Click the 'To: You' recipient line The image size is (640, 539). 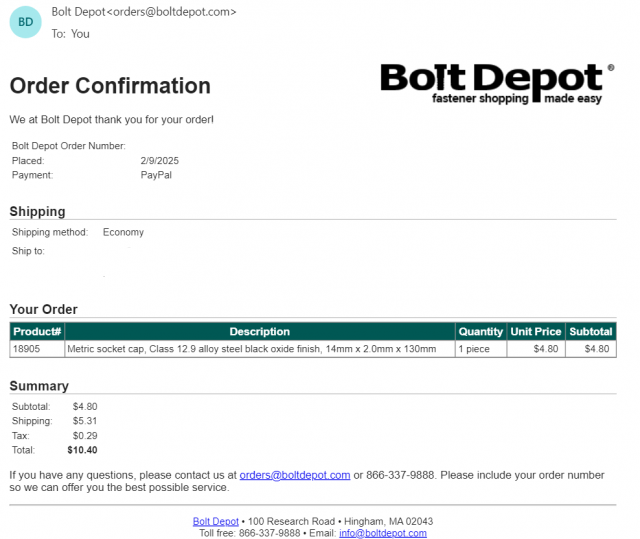[x=71, y=34]
